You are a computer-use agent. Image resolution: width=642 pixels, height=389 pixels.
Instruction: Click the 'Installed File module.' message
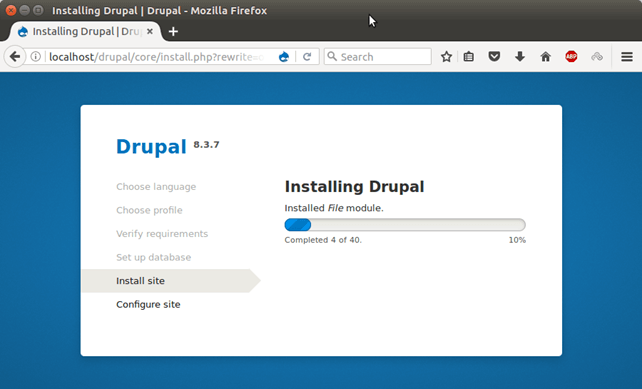[334, 208]
